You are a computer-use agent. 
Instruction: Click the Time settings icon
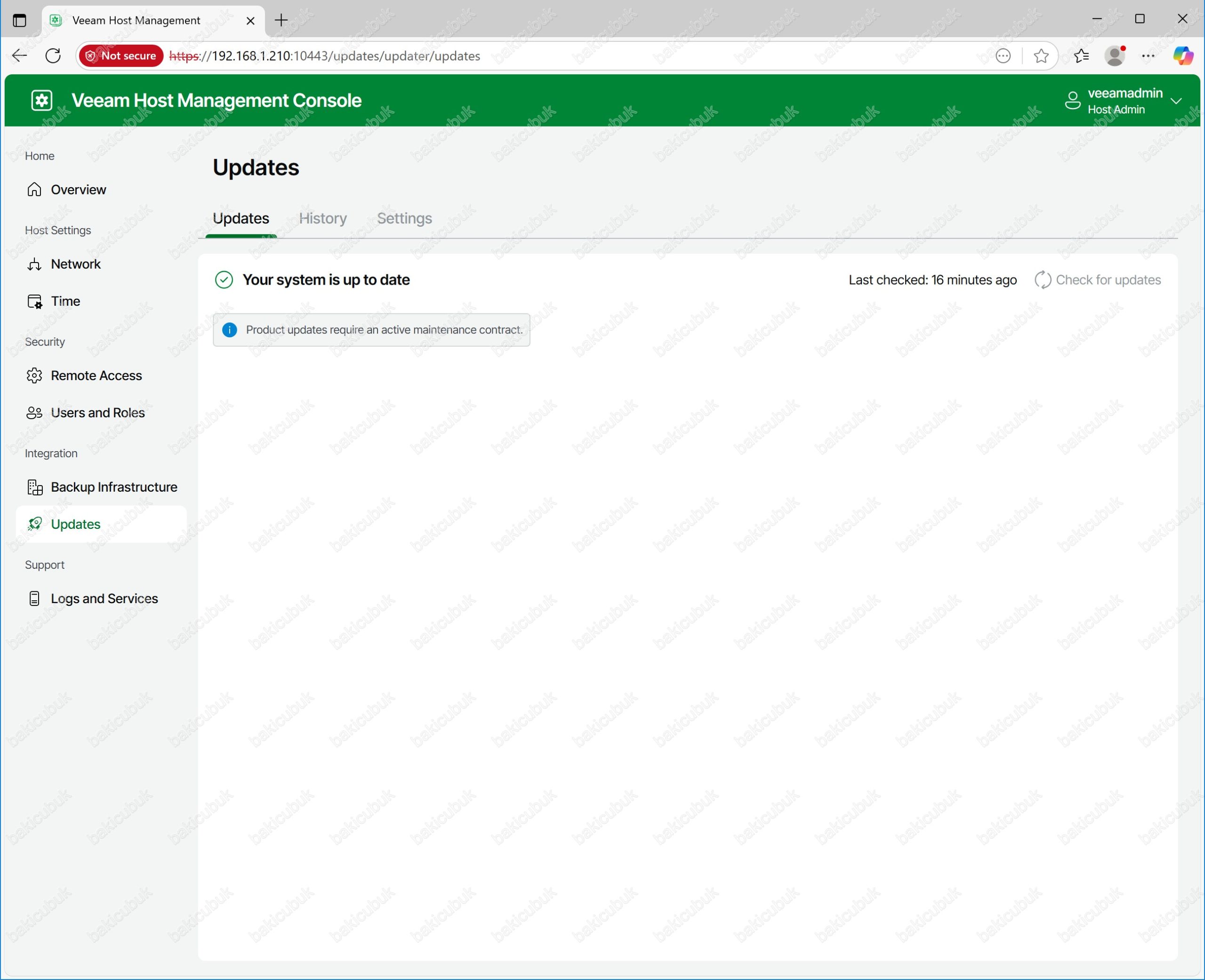click(34, 301)
